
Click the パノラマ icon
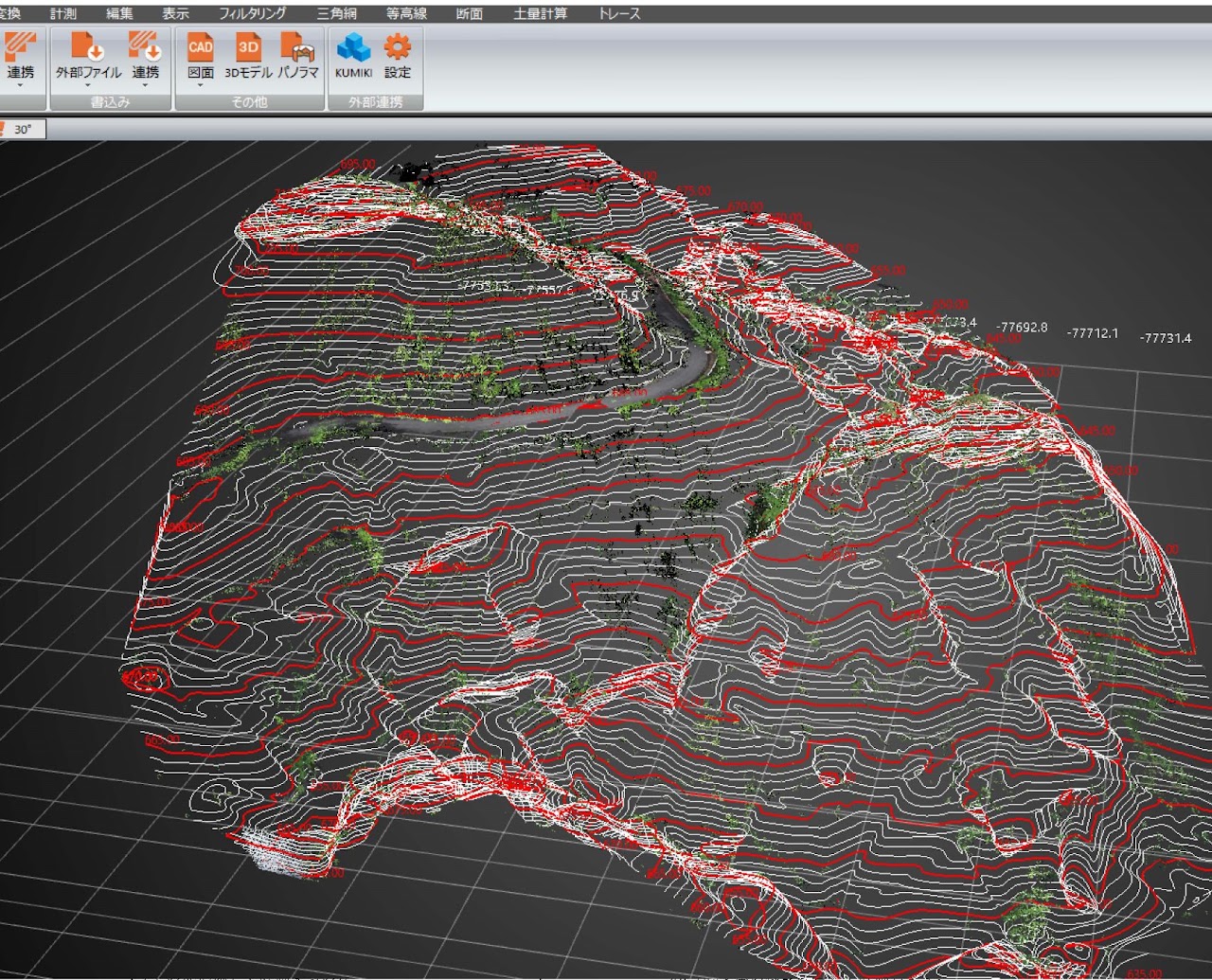pos(297,47)
